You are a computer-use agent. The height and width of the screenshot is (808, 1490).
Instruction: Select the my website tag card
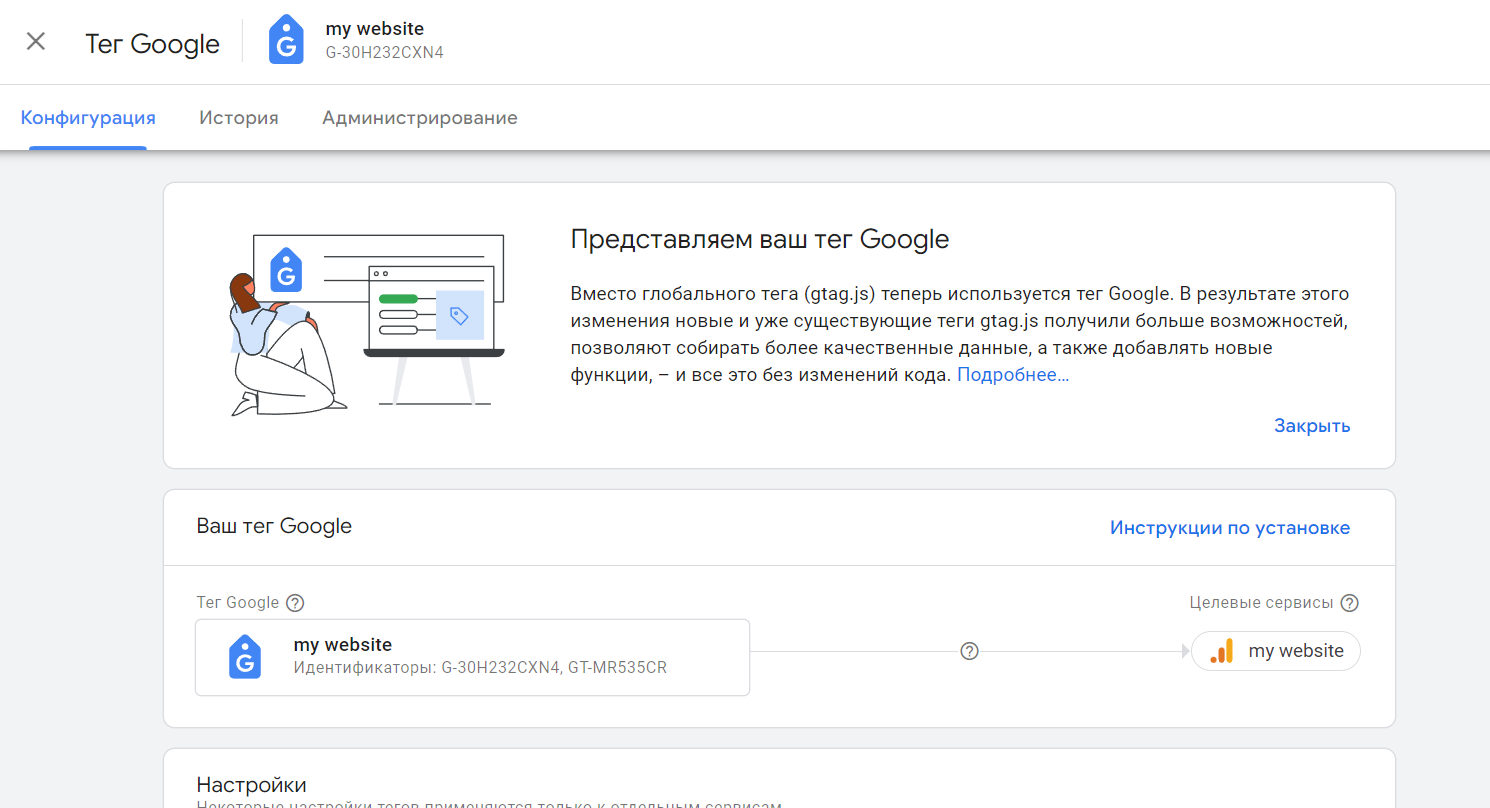click(x=472, y=657)
